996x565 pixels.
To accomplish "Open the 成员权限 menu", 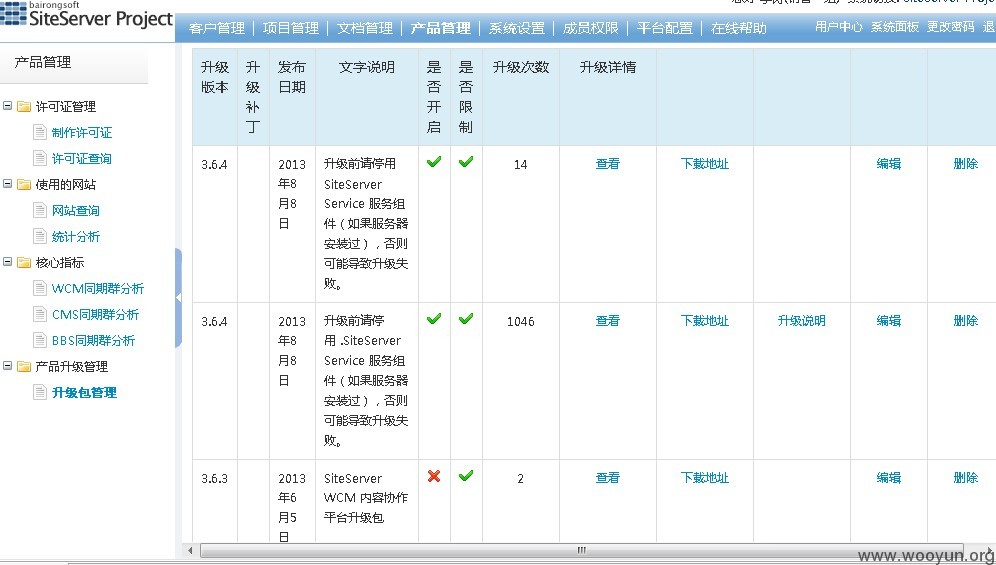I will click(x=591, y=28).
